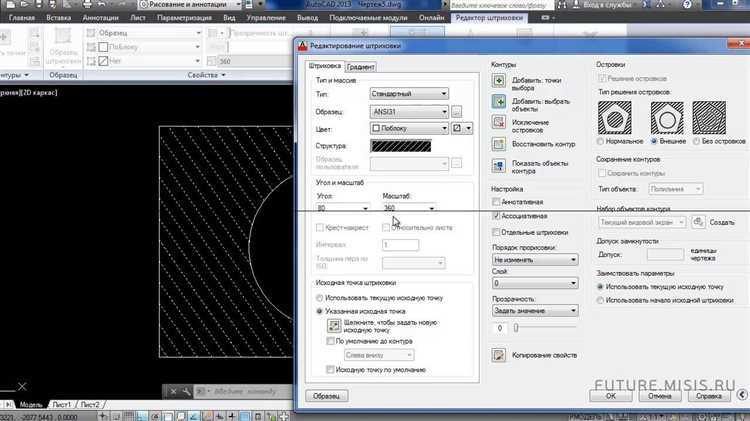Switch to the 'Градиент' tab

[361, 67]
